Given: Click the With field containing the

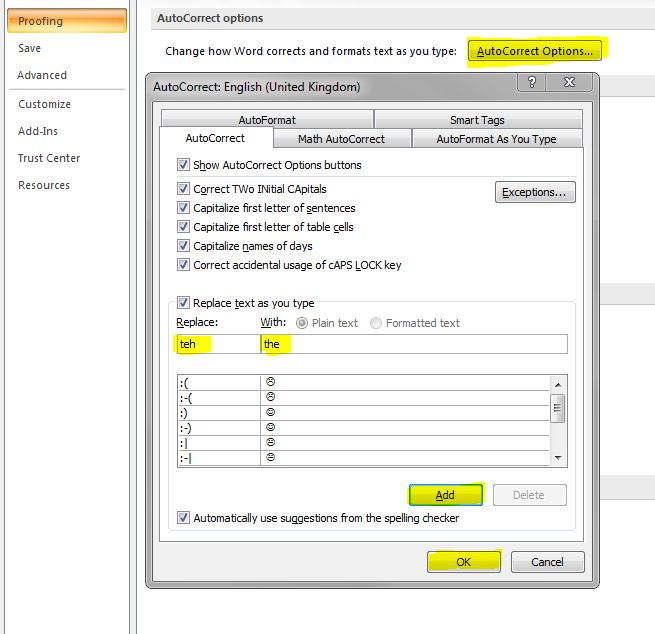Looking at the screenshot, I should [414, 344].
